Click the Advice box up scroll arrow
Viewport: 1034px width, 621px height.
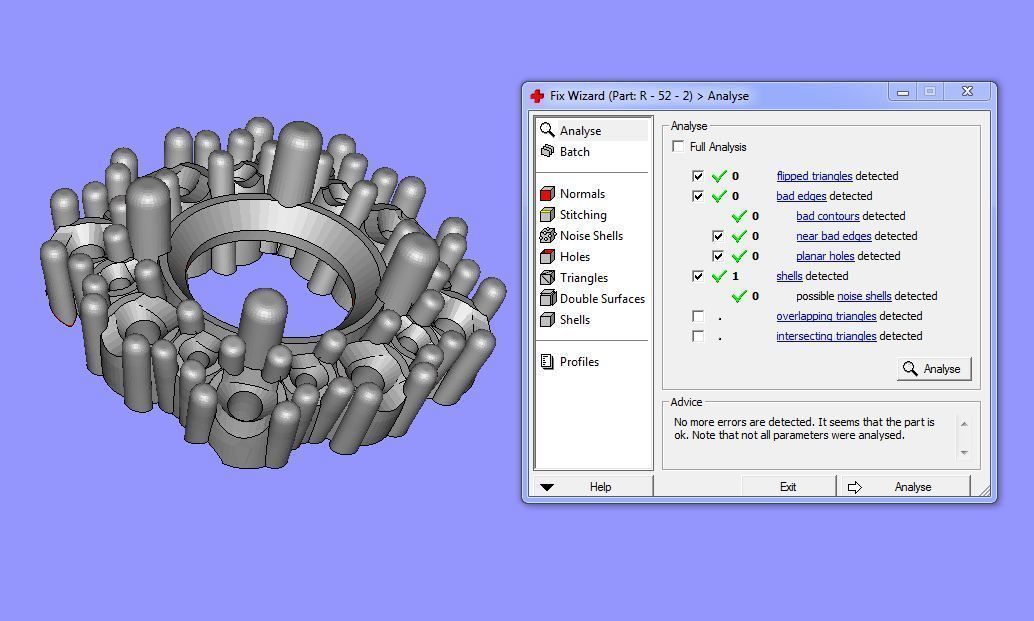(x=964, y=424)
